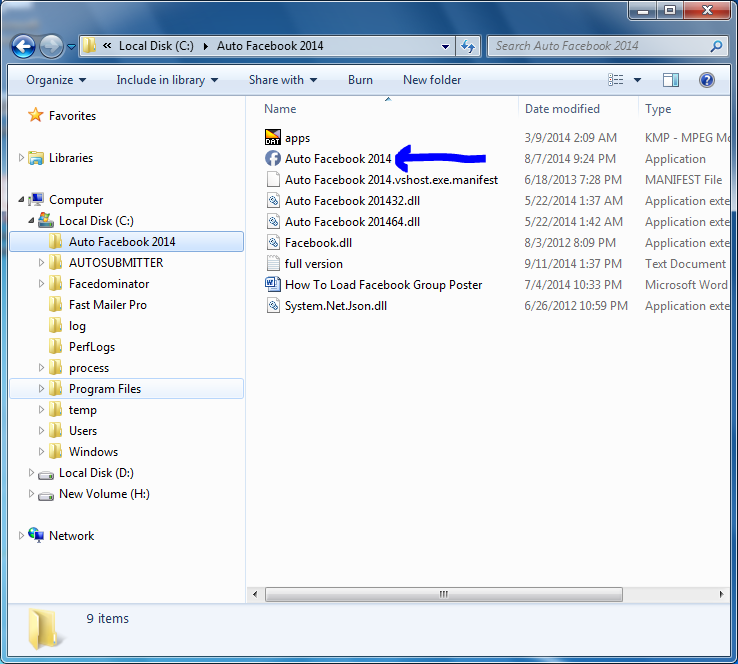Expand the process folder
Viewport: 738px width, 664px height.
pyautogui.click(x=41, y=368)
